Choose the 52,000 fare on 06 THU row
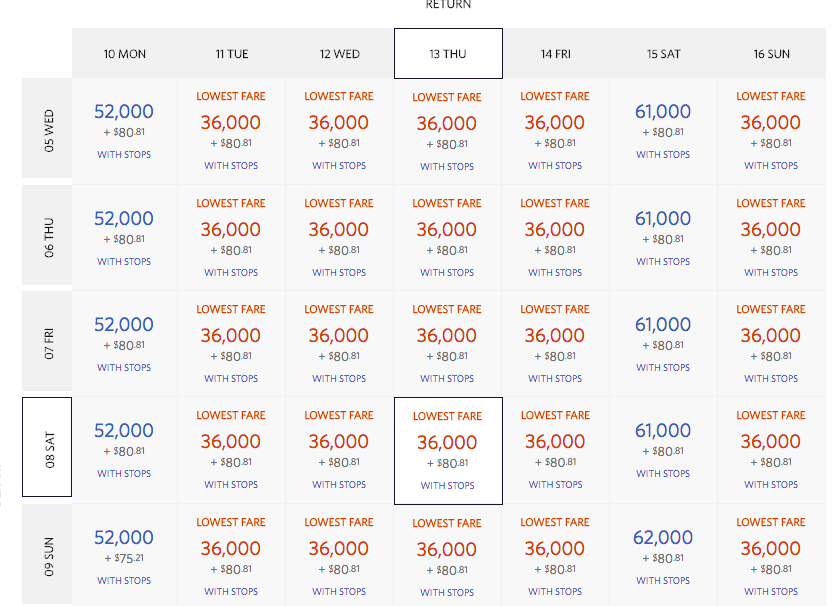This screenshot has height=606, width=837. click(x=124, y=219)
